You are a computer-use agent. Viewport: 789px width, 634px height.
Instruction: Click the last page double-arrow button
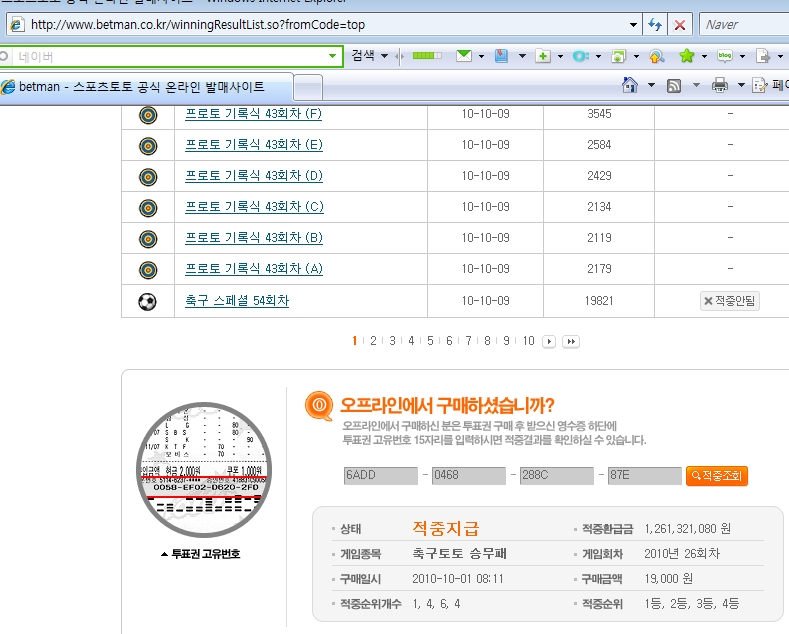(x=570, y=341)
